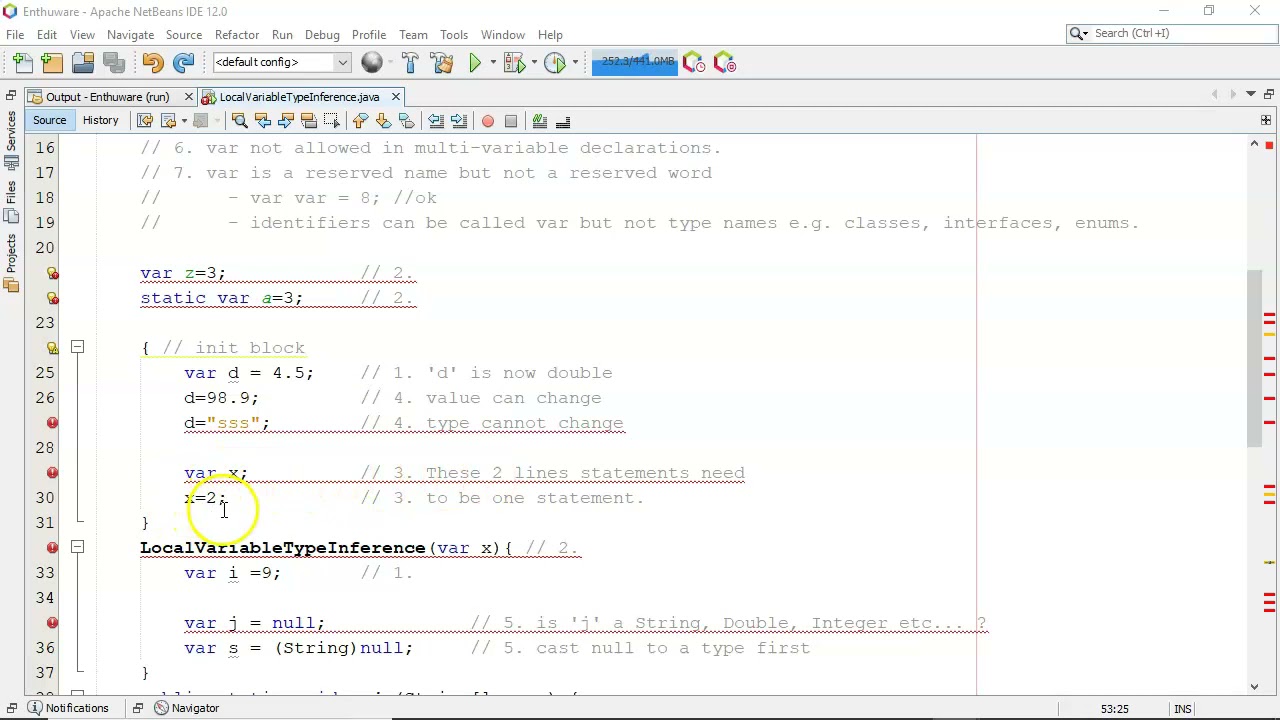Viewport: 1280px width, 720px height.
Task: Start macro recording red button
Action: [487, 121]
